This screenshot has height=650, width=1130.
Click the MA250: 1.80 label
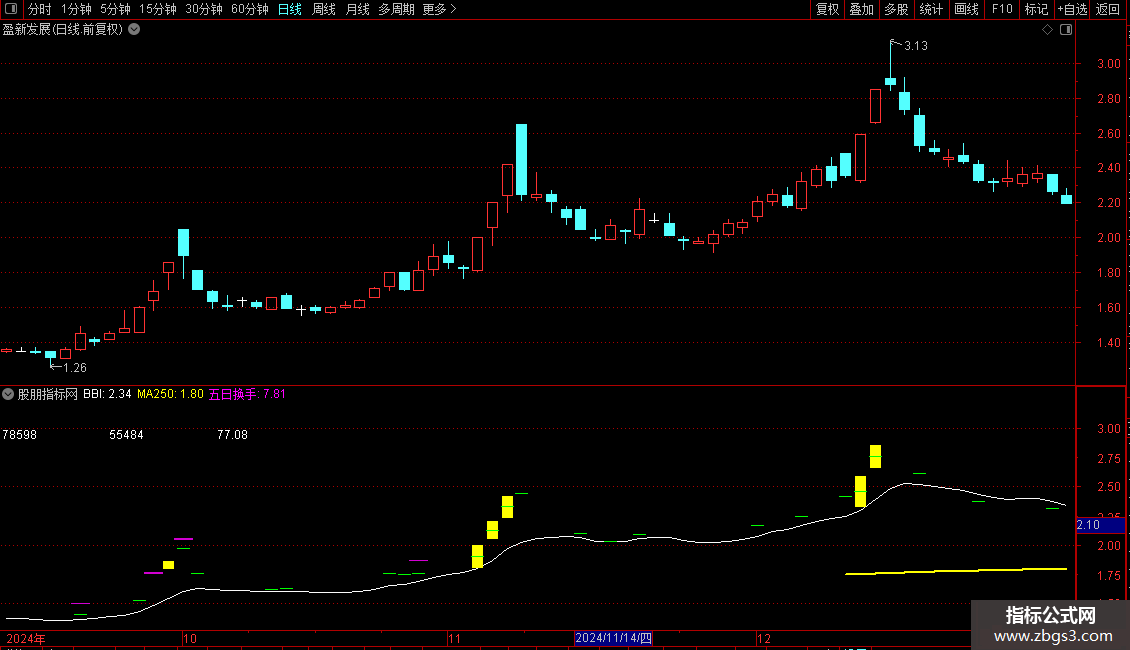coord(170,394)
